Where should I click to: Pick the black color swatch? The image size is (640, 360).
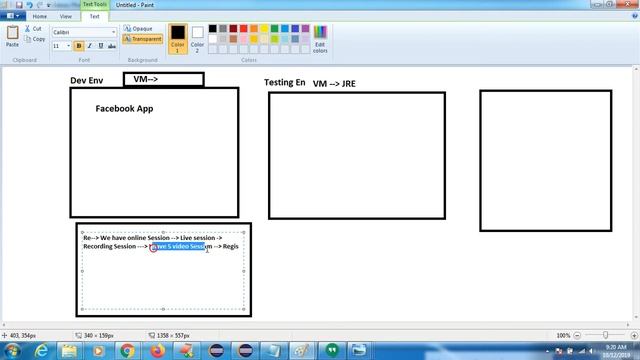coord(213,29)
